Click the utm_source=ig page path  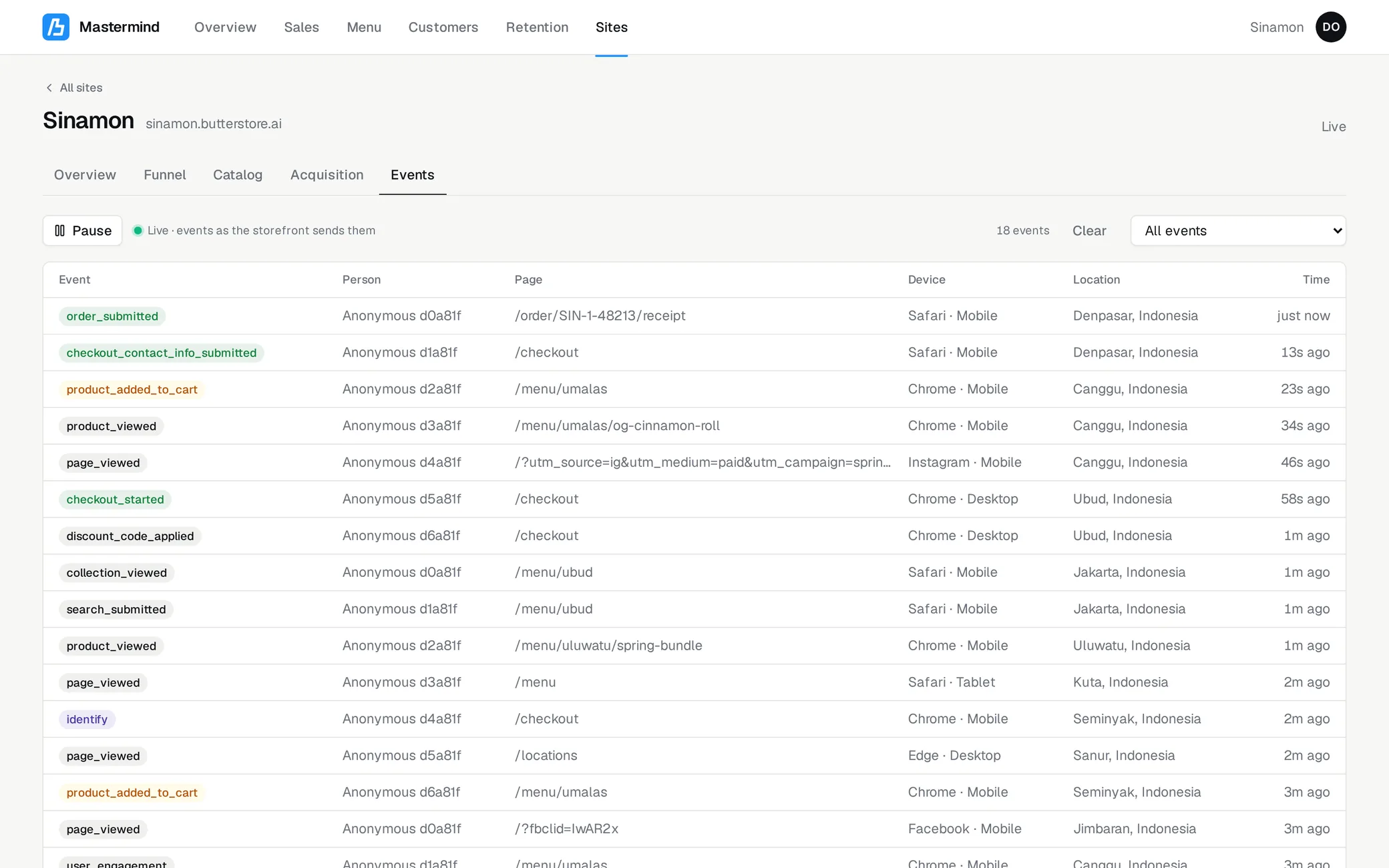pos(703,463)
